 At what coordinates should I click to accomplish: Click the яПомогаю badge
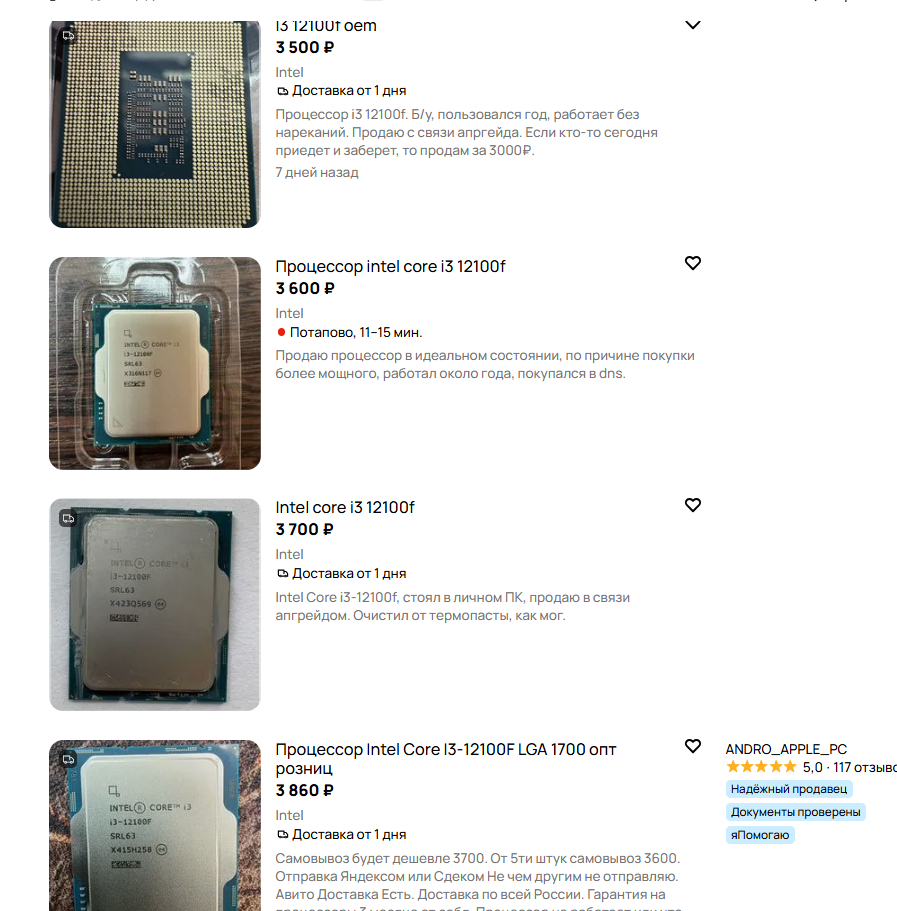tap(760, 835)
